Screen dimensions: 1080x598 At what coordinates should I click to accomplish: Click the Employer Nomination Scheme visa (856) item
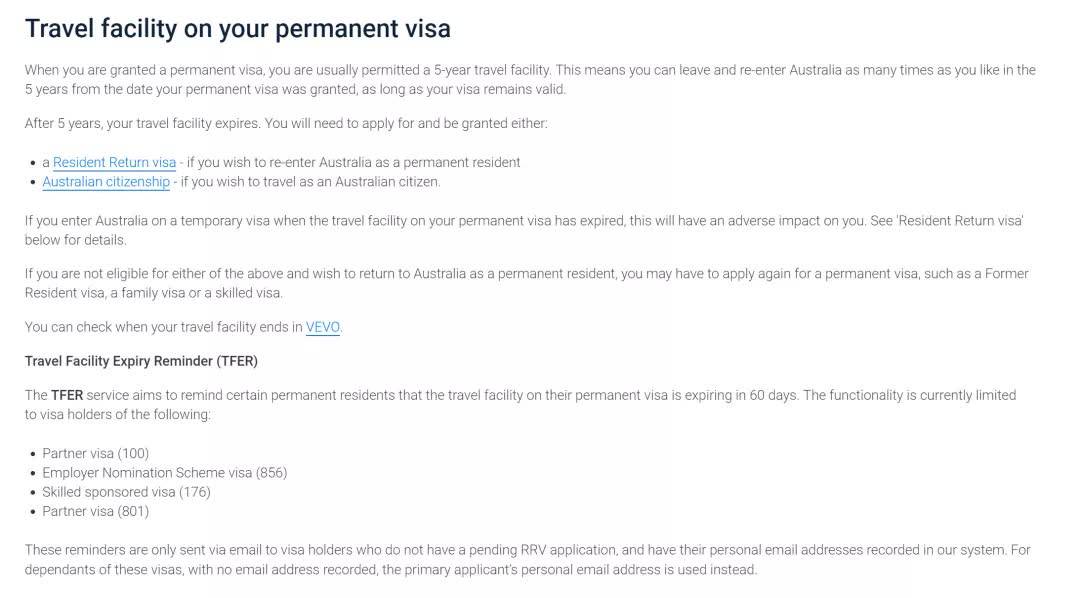165,473
